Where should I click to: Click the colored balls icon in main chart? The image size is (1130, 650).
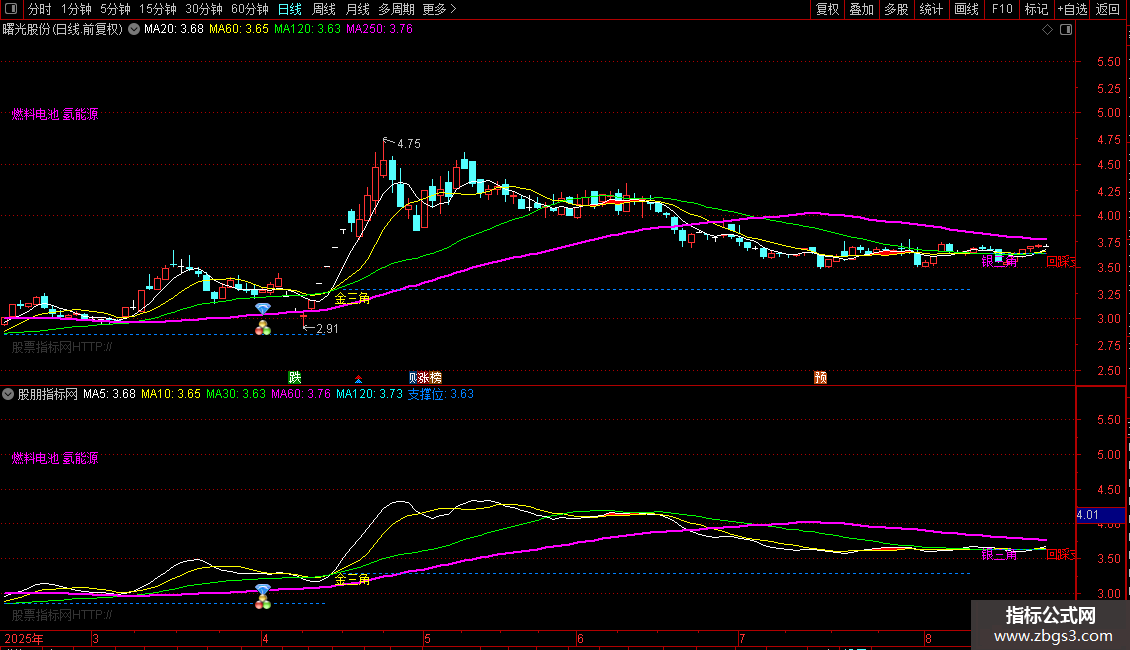pyautogui.click(x=263, y=328)
